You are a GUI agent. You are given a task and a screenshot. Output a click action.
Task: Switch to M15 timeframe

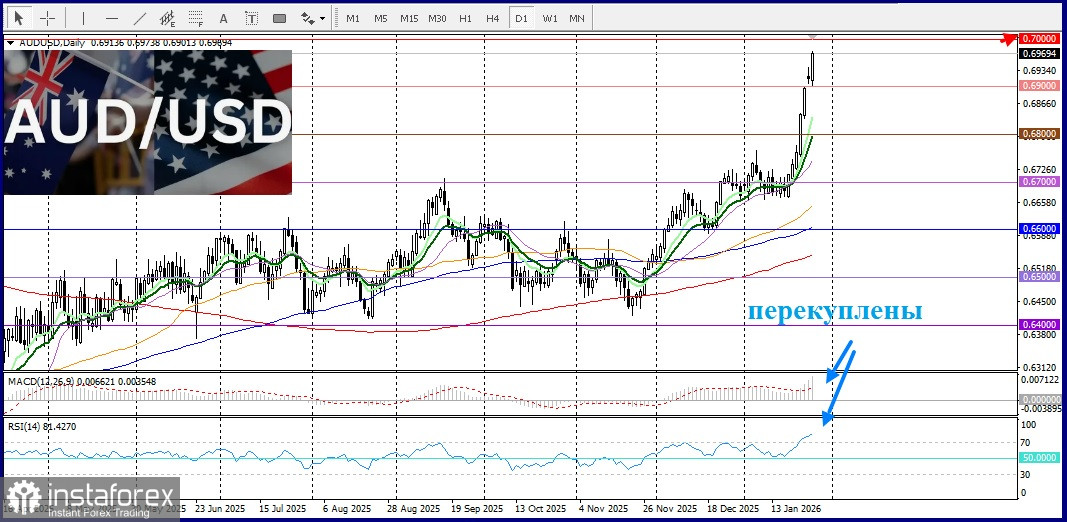tap(409, 18)
